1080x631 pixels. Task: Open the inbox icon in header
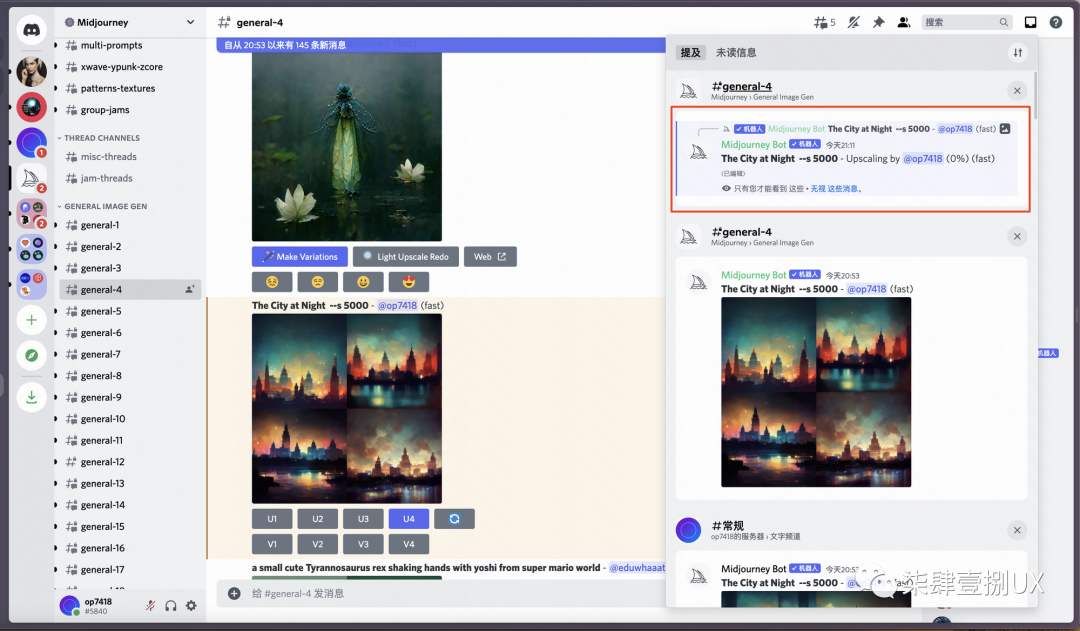coord(1030,23)
